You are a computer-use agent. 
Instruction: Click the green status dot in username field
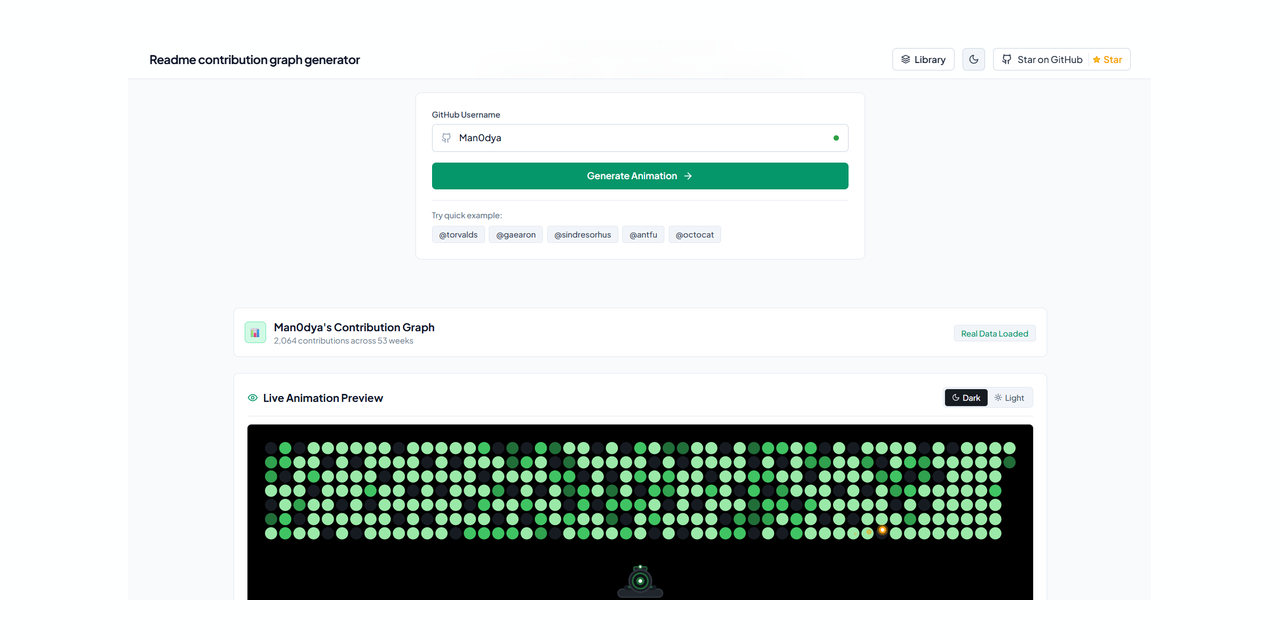click(x=836, y=138)
